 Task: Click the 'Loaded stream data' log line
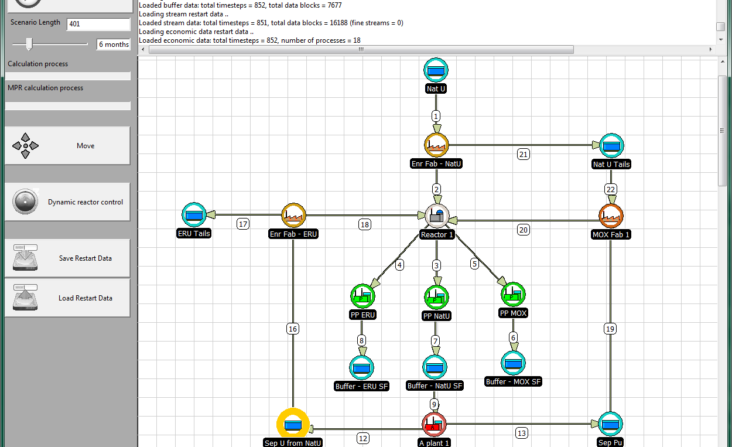click(271, 23)
